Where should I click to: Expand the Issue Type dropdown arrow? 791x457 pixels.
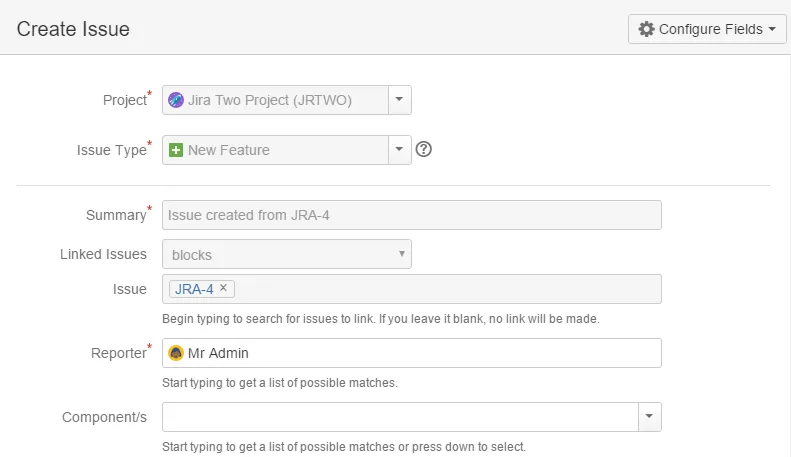[400, 150]
